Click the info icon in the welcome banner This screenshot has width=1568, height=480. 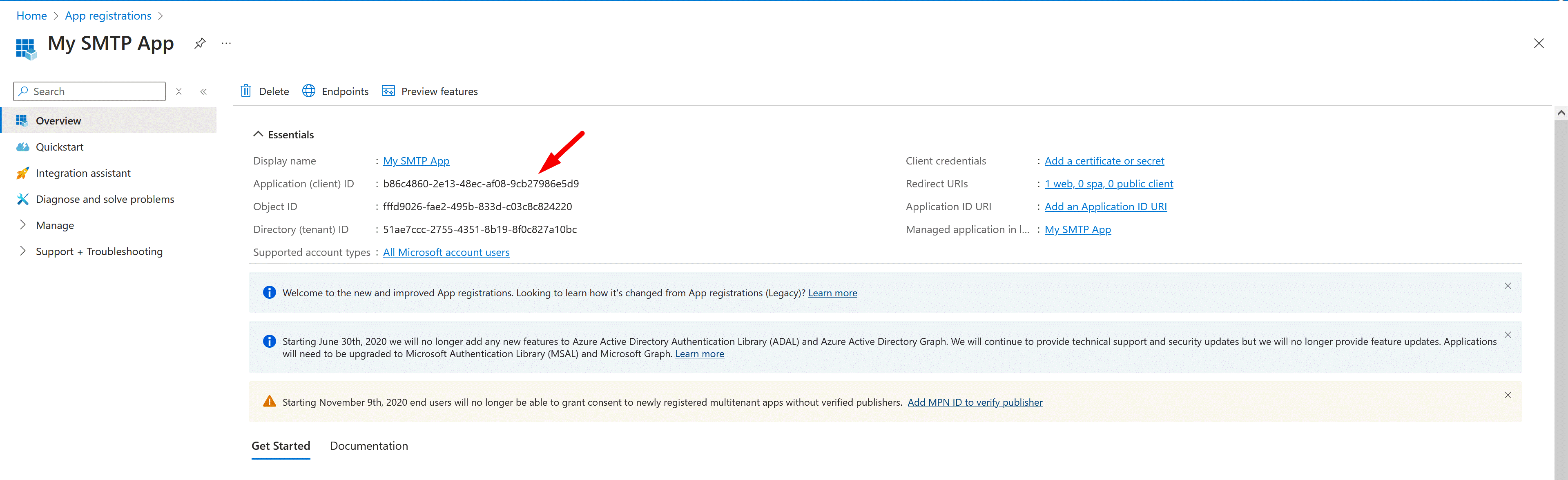coord(269,293)
